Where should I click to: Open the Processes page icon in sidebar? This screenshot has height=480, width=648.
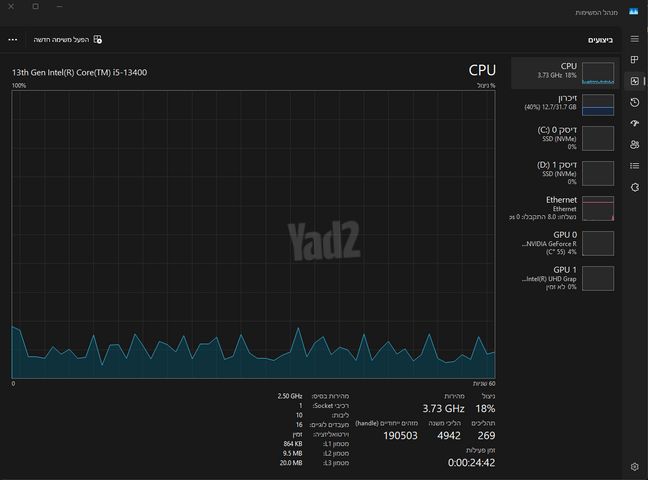coord(635,60)
